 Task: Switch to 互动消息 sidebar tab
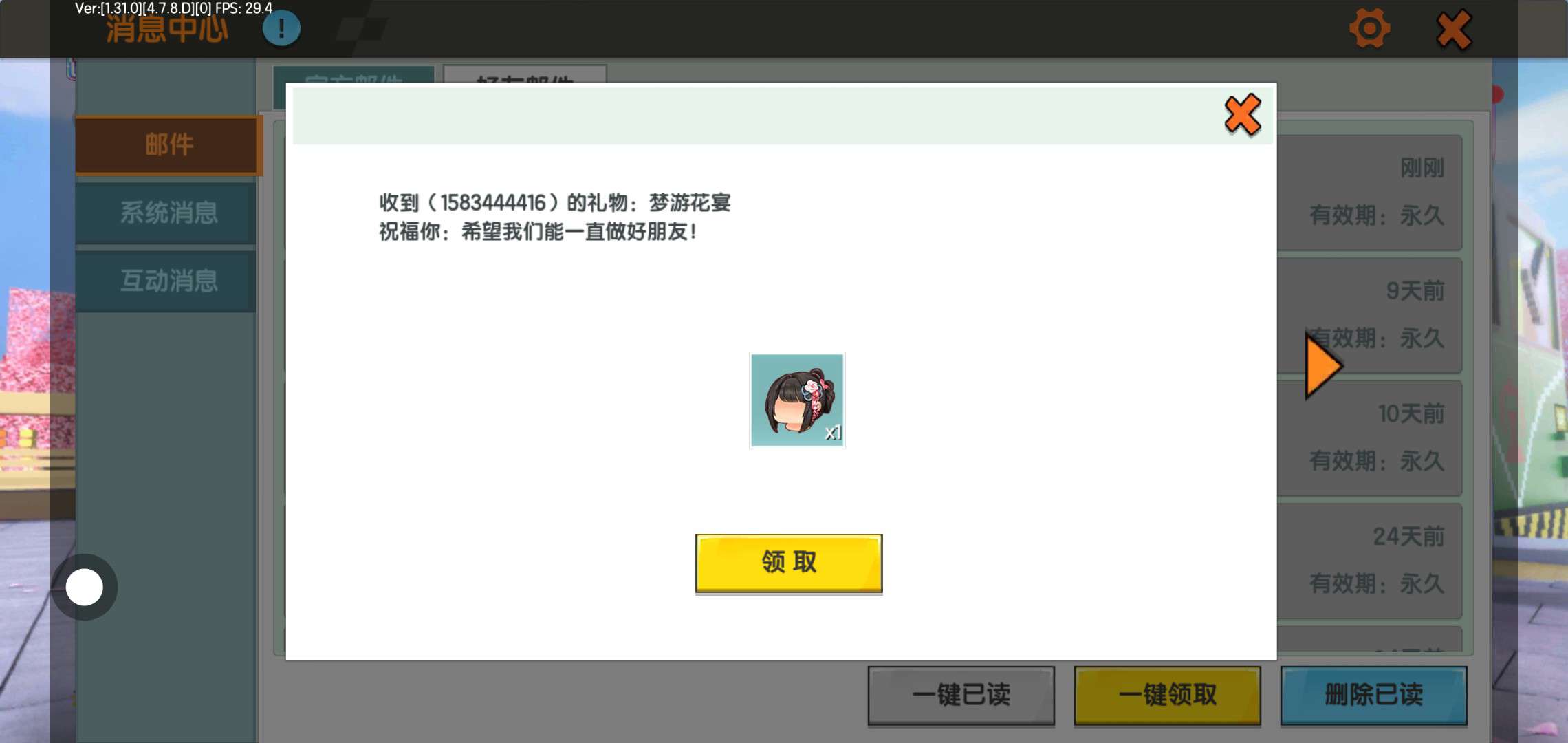tap(168, 281)
